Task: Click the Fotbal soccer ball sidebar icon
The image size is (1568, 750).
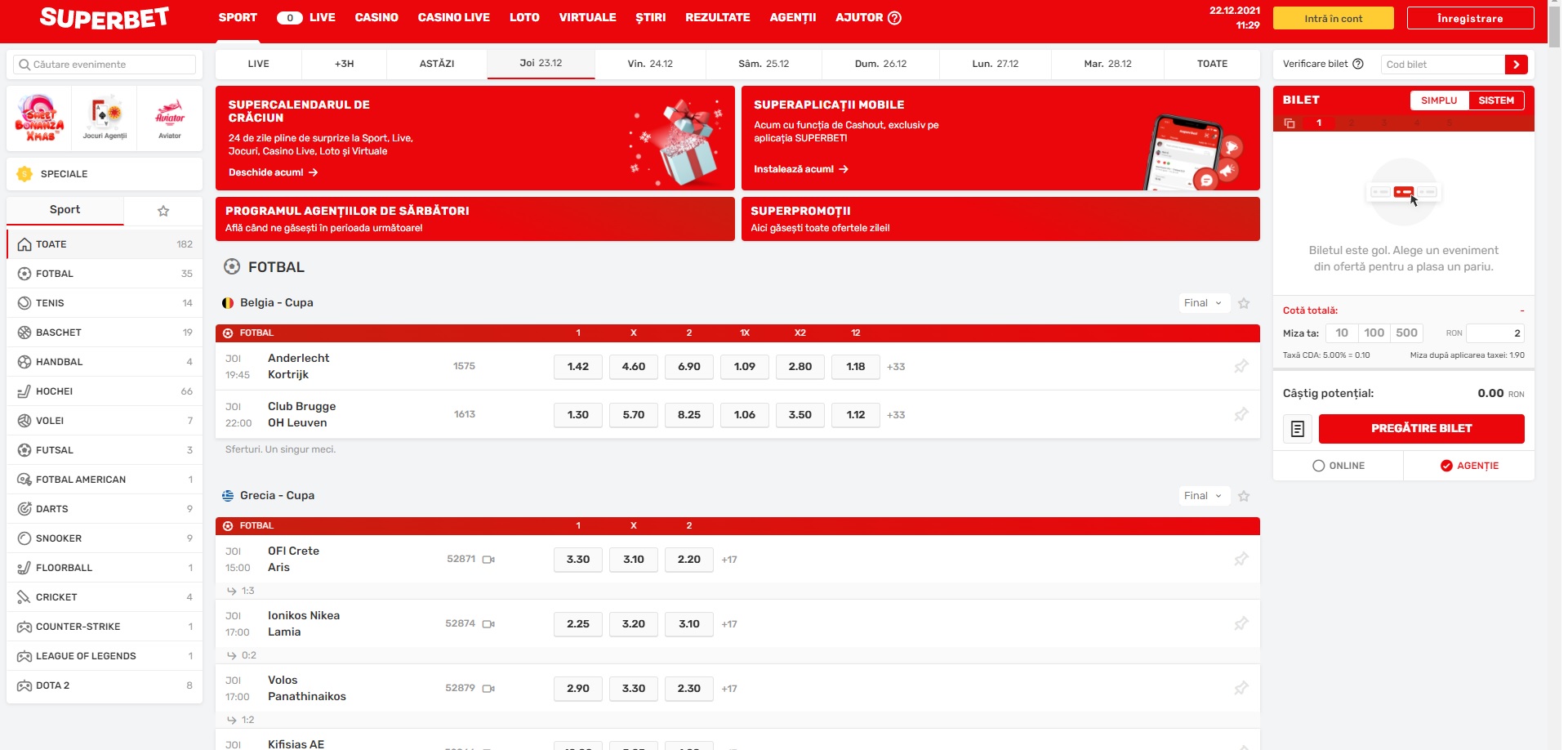Action: click(24, 274)
